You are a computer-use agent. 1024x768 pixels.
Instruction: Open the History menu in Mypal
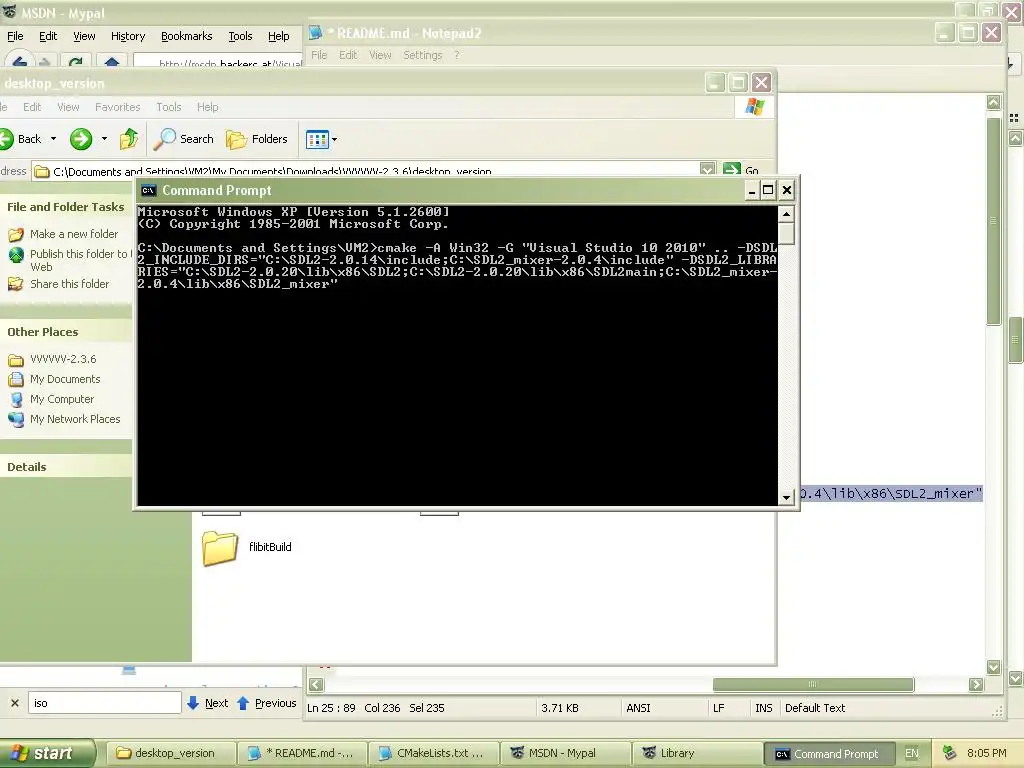tap(127, 36)
